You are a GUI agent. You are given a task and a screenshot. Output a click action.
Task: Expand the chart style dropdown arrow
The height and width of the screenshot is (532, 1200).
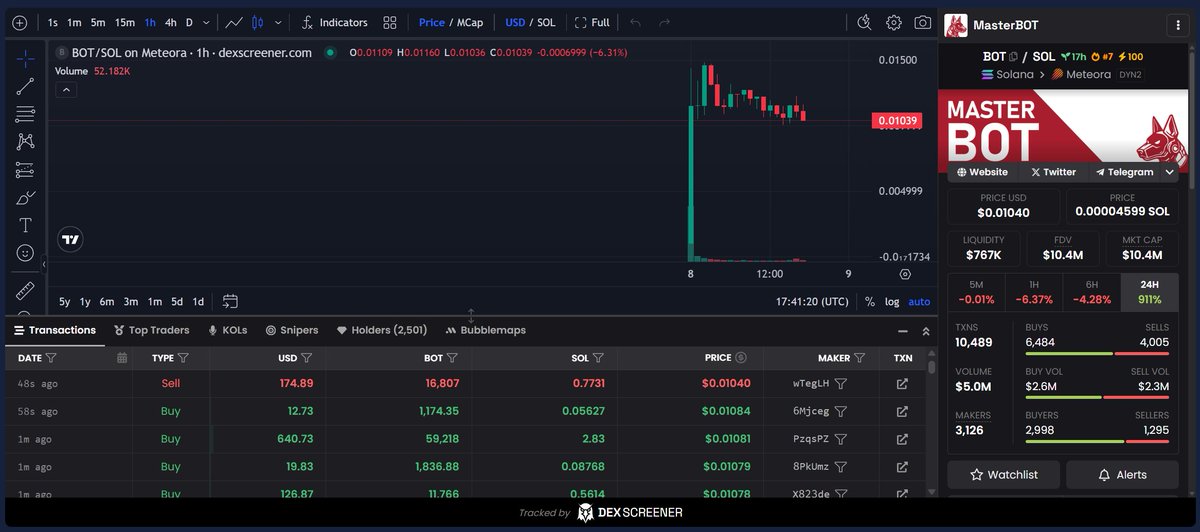pos(278,22)
